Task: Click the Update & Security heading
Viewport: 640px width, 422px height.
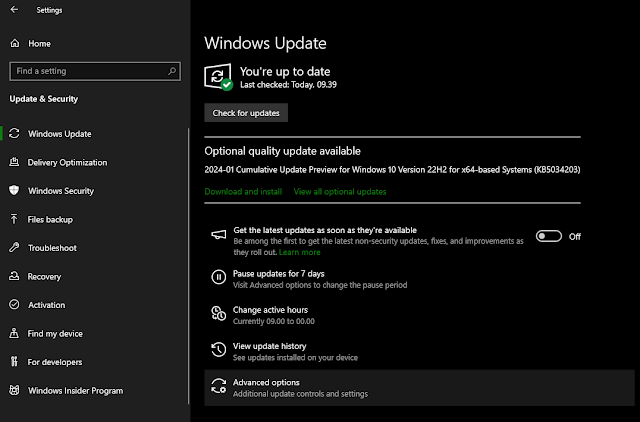Action: point(44,99)
